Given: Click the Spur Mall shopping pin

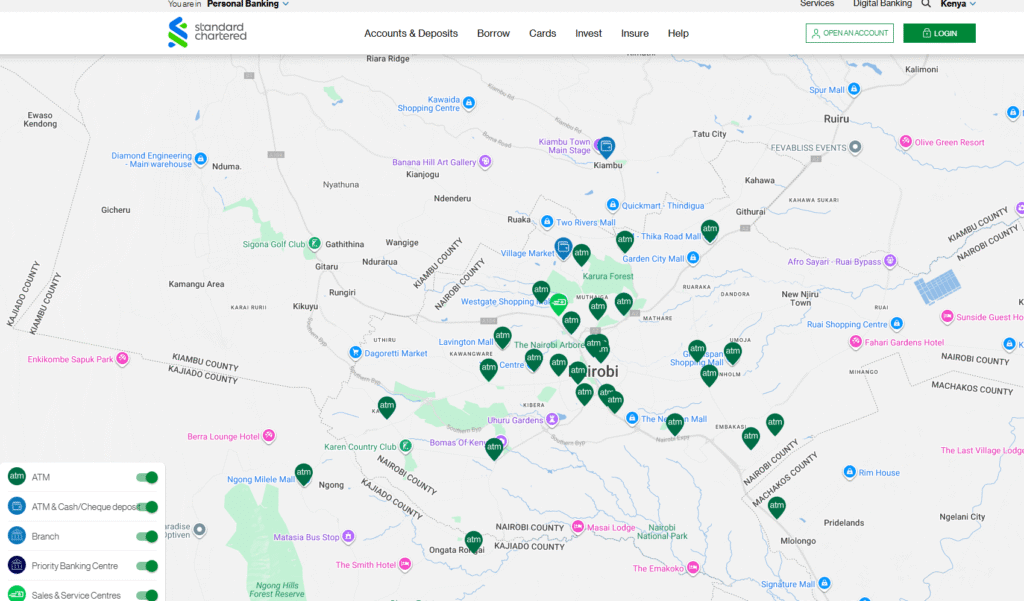Looking at the screenshot, I should [x=854, y=89].
